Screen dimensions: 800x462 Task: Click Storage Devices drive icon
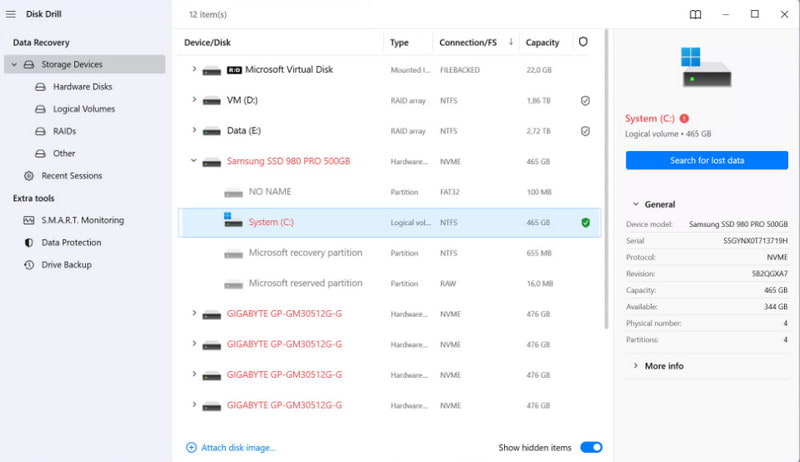[x=29, y=64]
